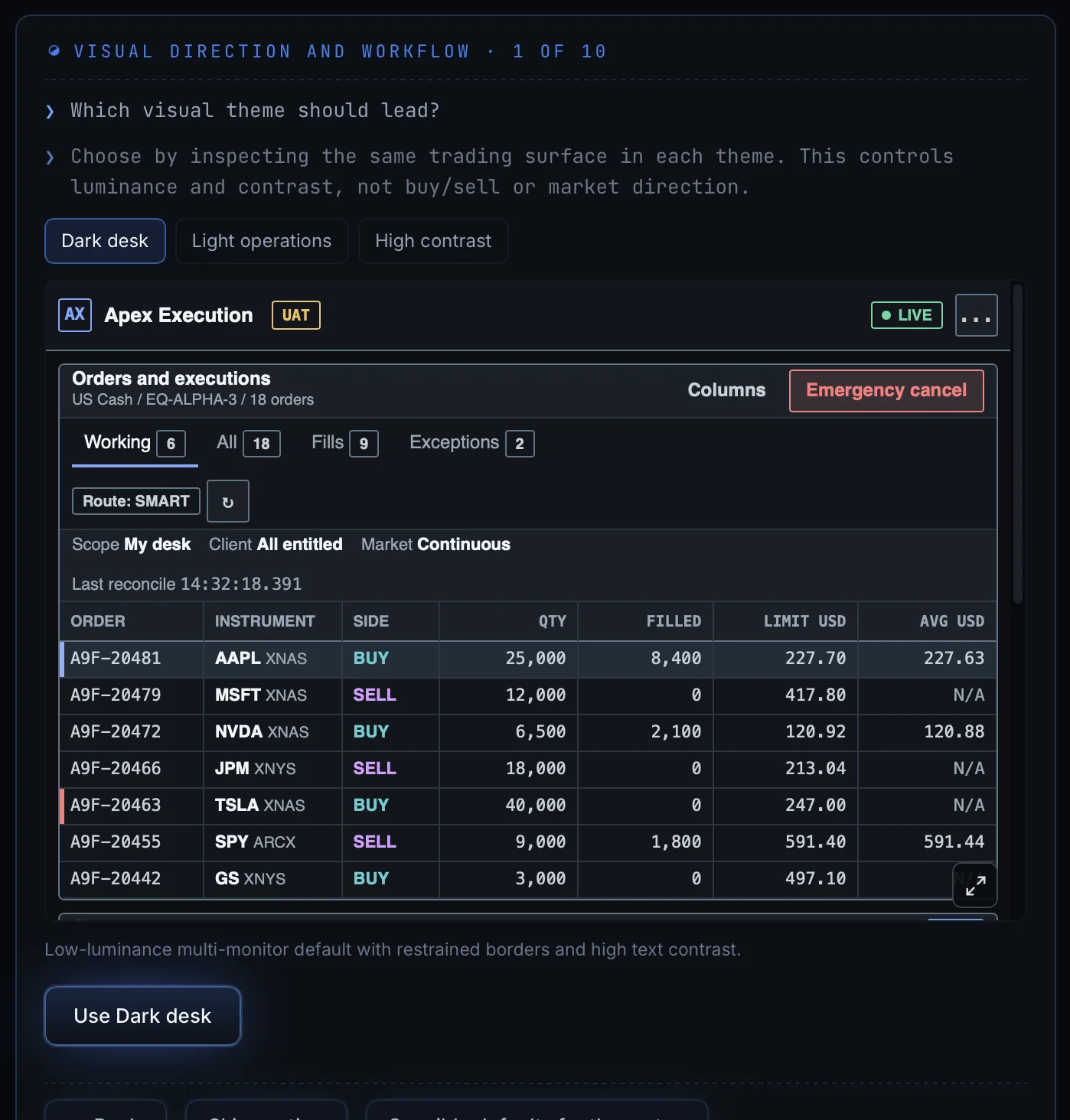The height and width of the screenshot is (1120, 1070).
Task: Switch to the Working orders tab
Action: coord(135,443)
